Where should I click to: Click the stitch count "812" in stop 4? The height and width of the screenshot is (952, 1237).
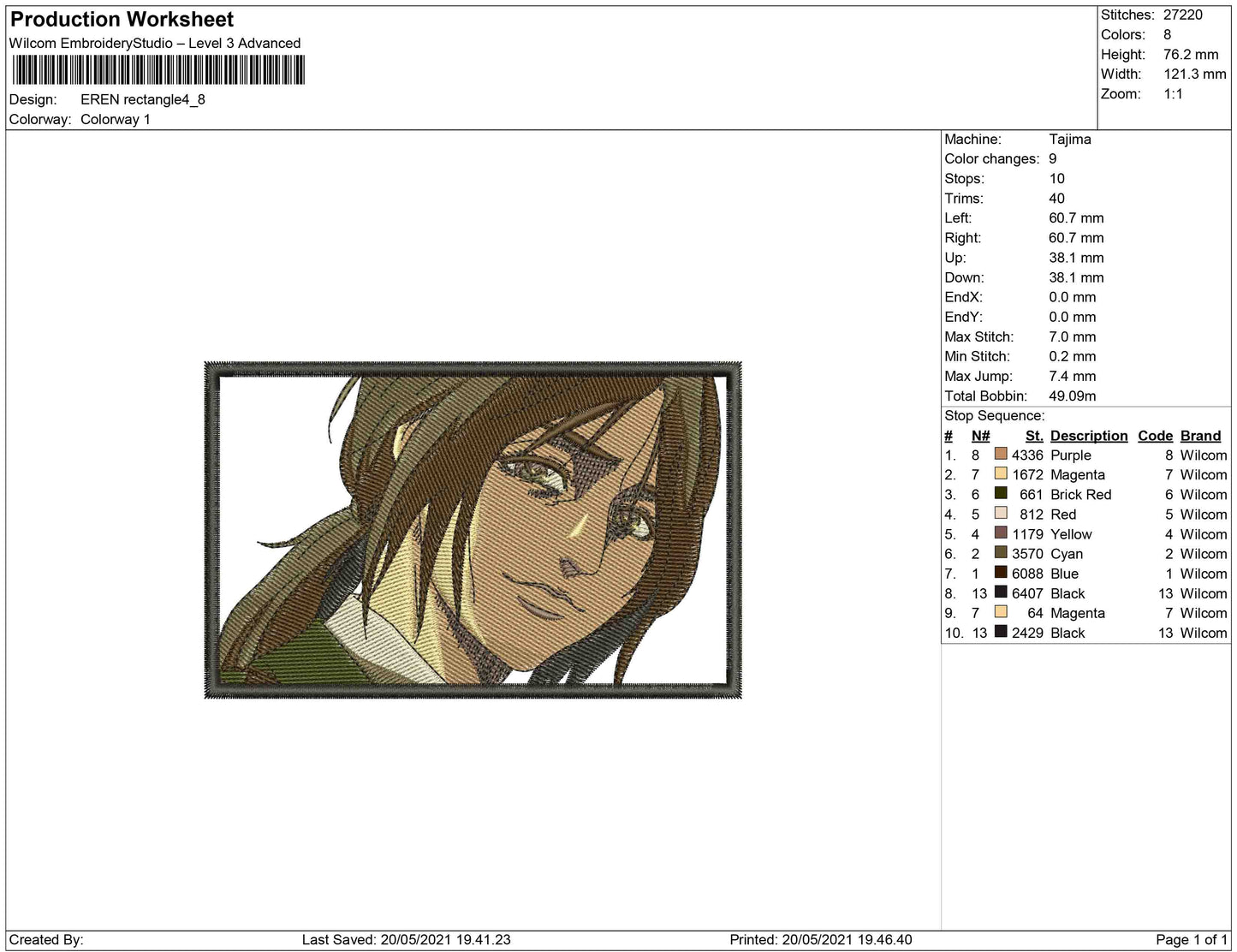pyautogui.click(x=1032, y=514)
